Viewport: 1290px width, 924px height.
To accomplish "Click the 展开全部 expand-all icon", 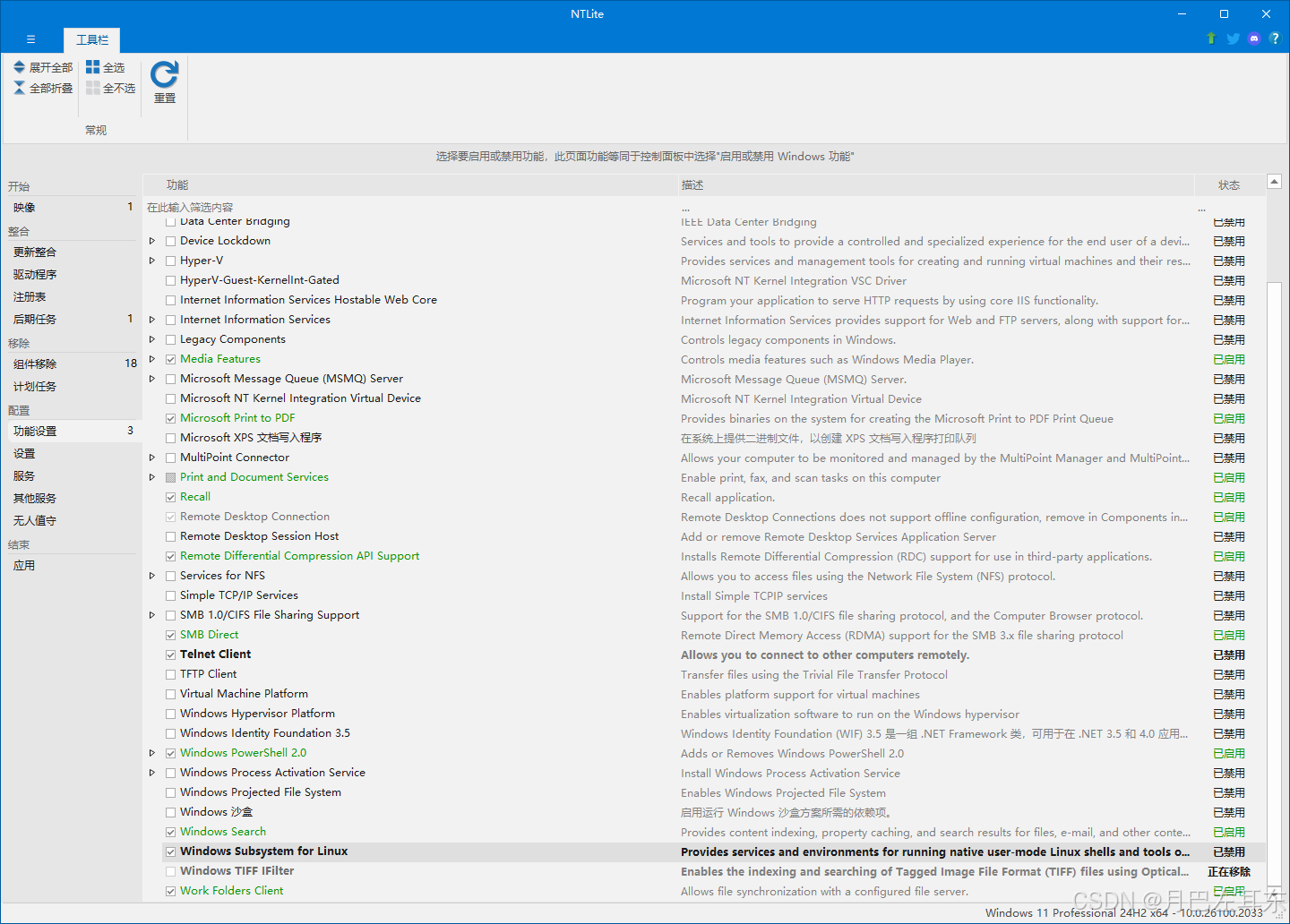I will pyautogui.click(x=19, y=67).
